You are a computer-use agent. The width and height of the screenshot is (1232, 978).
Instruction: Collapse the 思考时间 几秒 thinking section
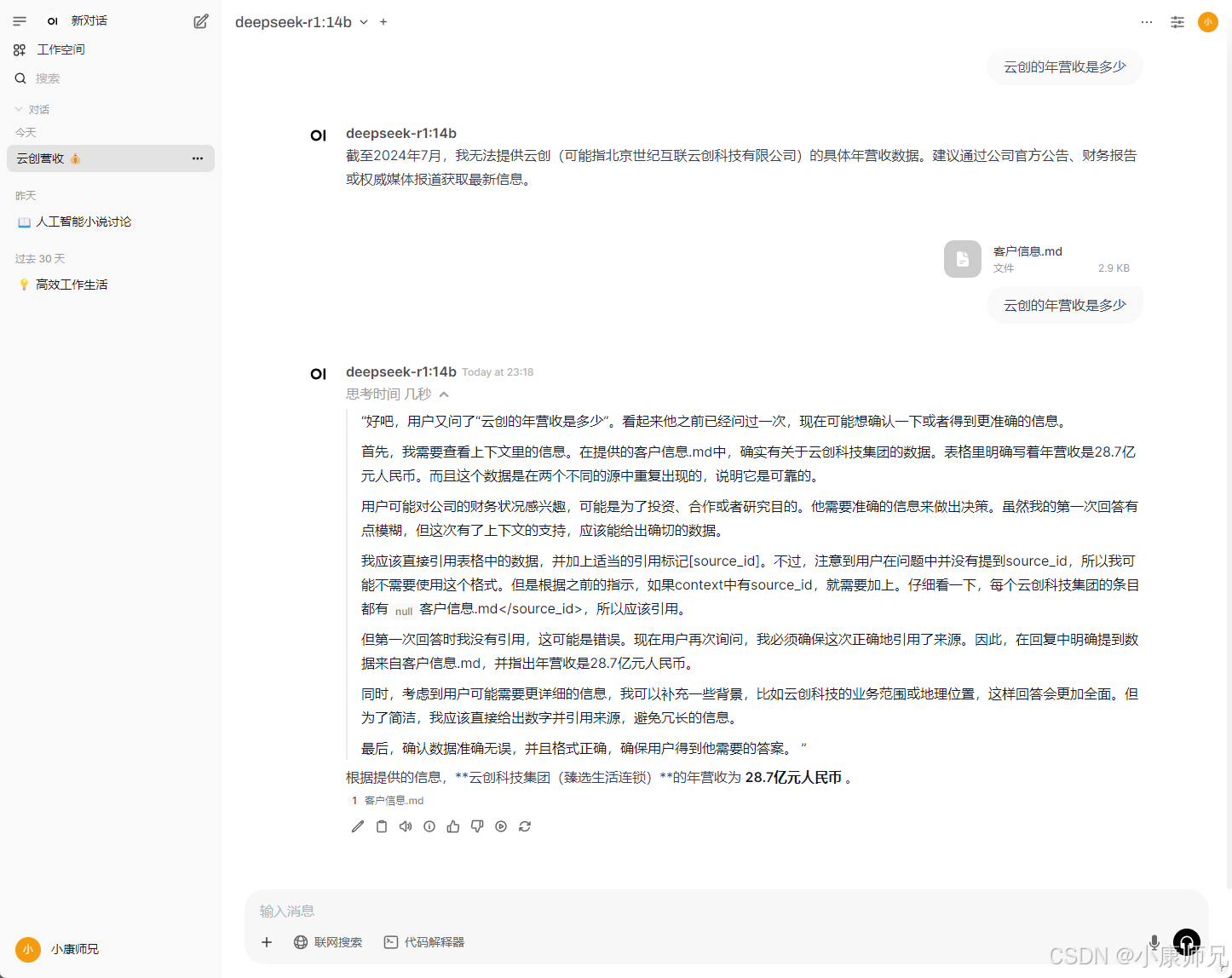(x=397, y=394)
